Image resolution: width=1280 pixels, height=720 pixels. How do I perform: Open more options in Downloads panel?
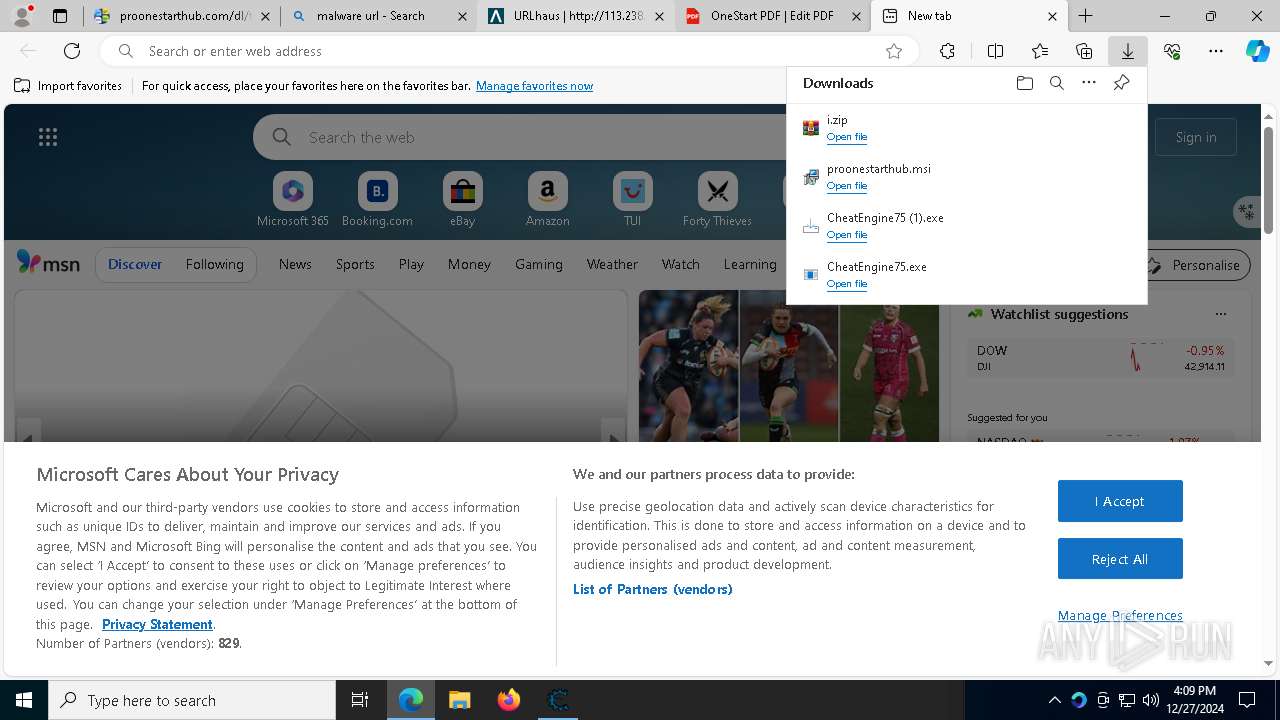pos(1089,83)
